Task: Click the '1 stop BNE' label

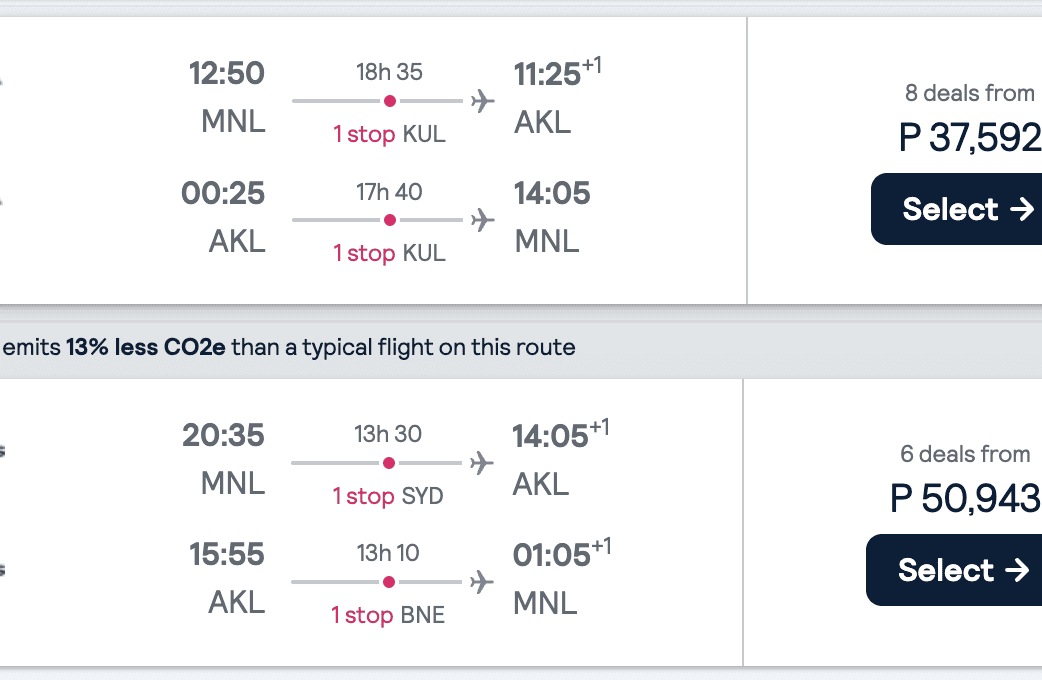Action: pyautogui.click(x=388, y=615)
